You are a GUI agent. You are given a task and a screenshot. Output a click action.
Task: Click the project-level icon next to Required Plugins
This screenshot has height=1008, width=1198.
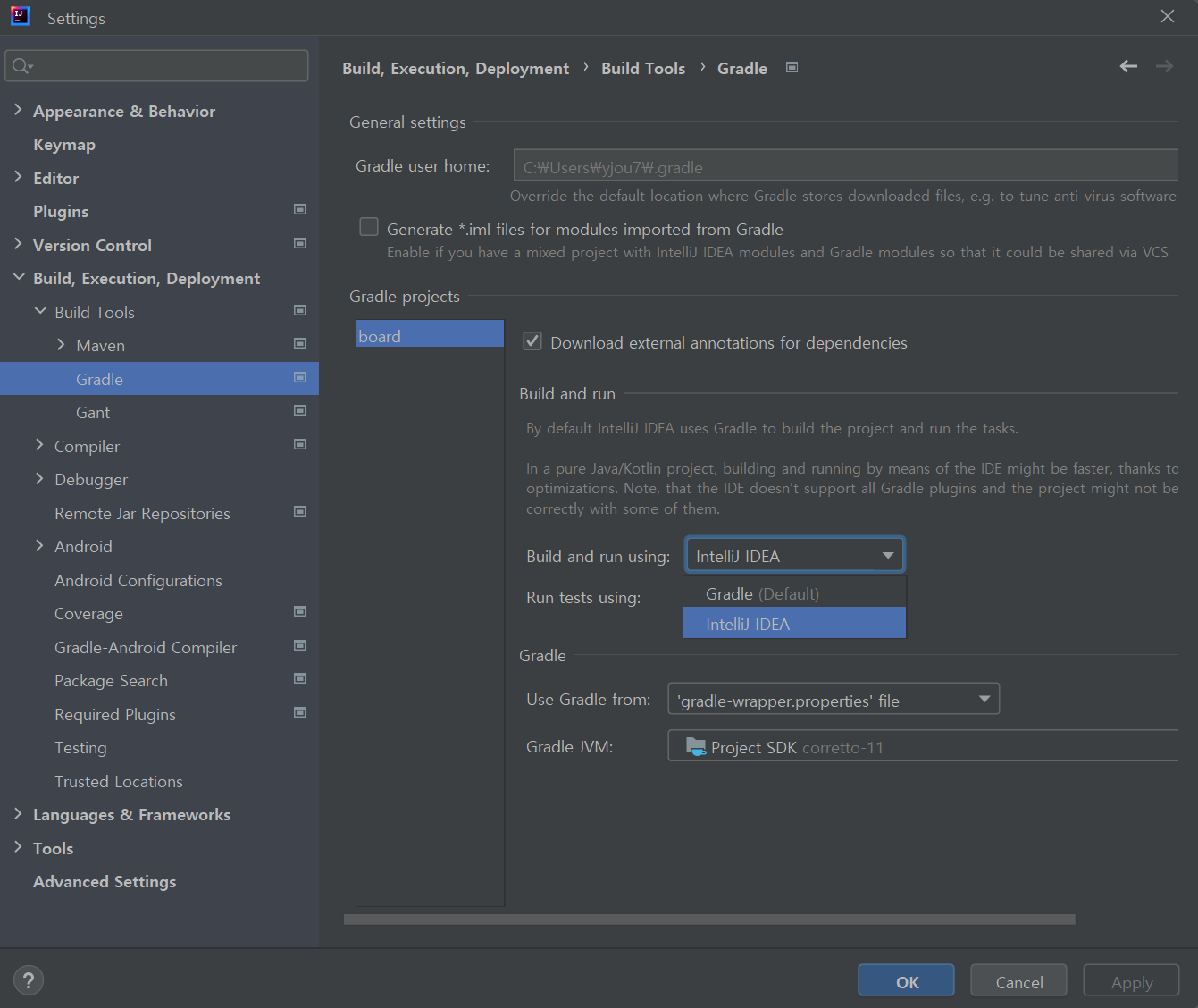(x=300, y=712)
